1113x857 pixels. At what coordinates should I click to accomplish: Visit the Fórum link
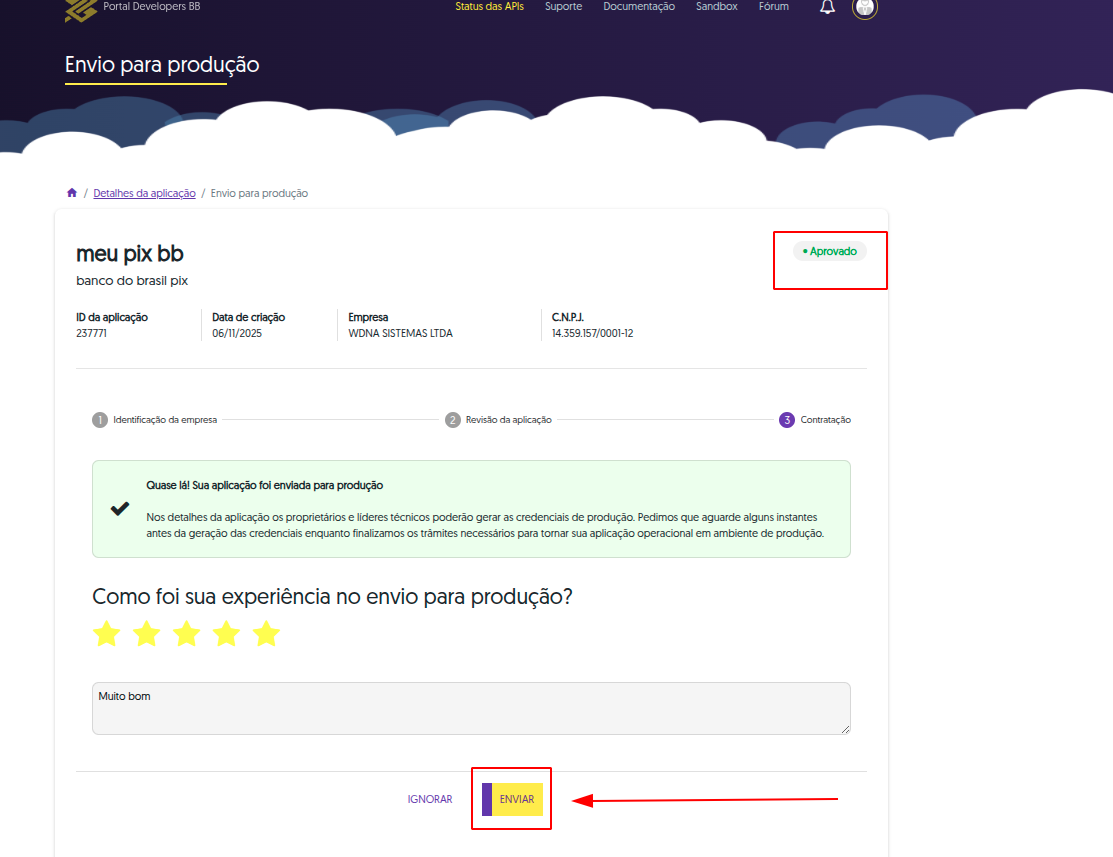773,7
